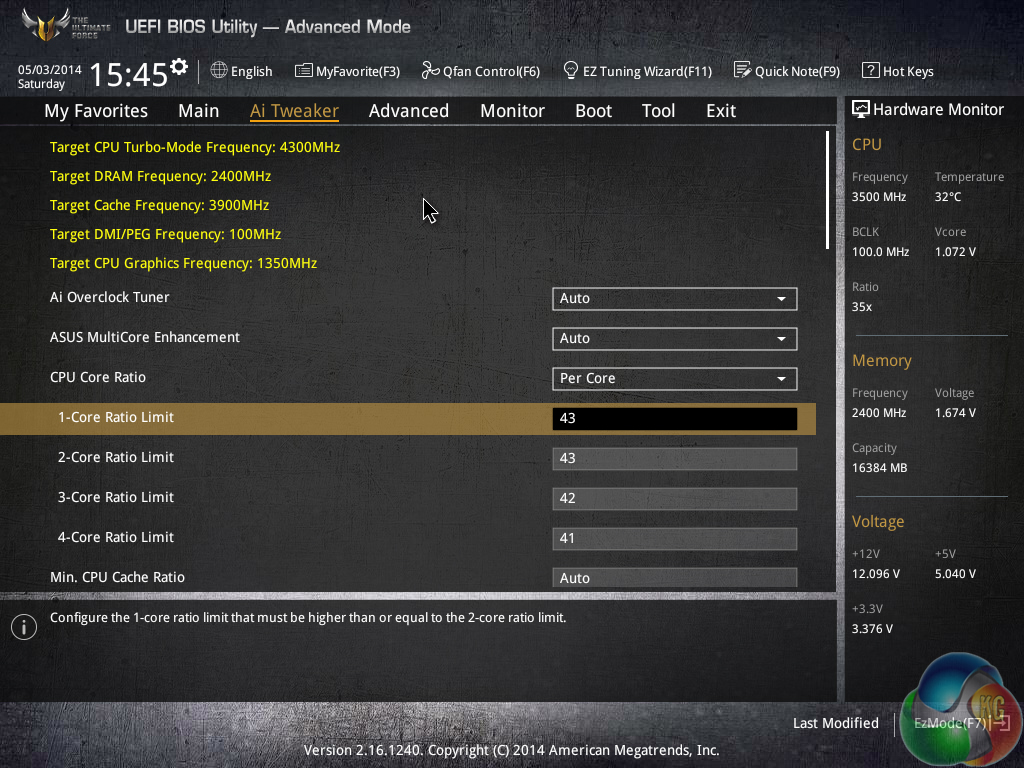Click the CPU Core Ratio label
This screenshot has height=768, width=1024.
click(x=98, y=377)
